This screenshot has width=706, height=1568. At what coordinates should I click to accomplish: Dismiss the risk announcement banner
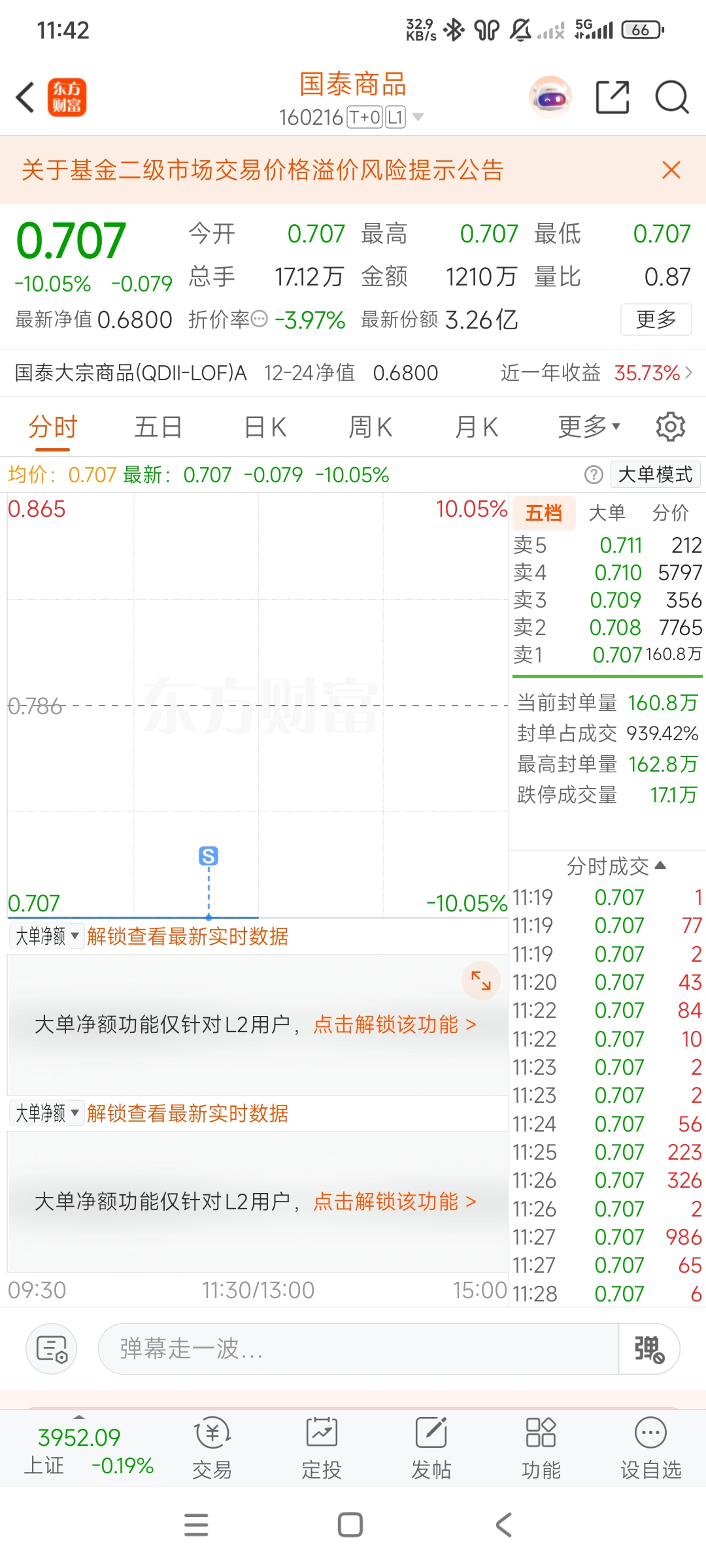pos(671,170)
